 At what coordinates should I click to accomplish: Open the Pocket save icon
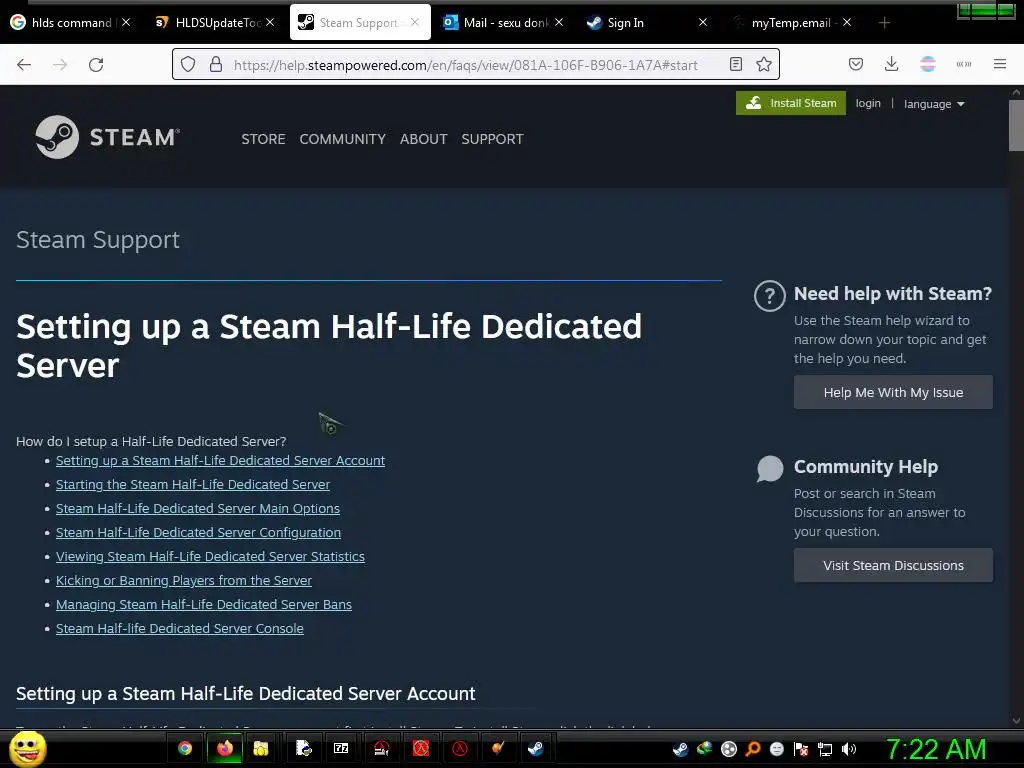[x=856, y=64]
